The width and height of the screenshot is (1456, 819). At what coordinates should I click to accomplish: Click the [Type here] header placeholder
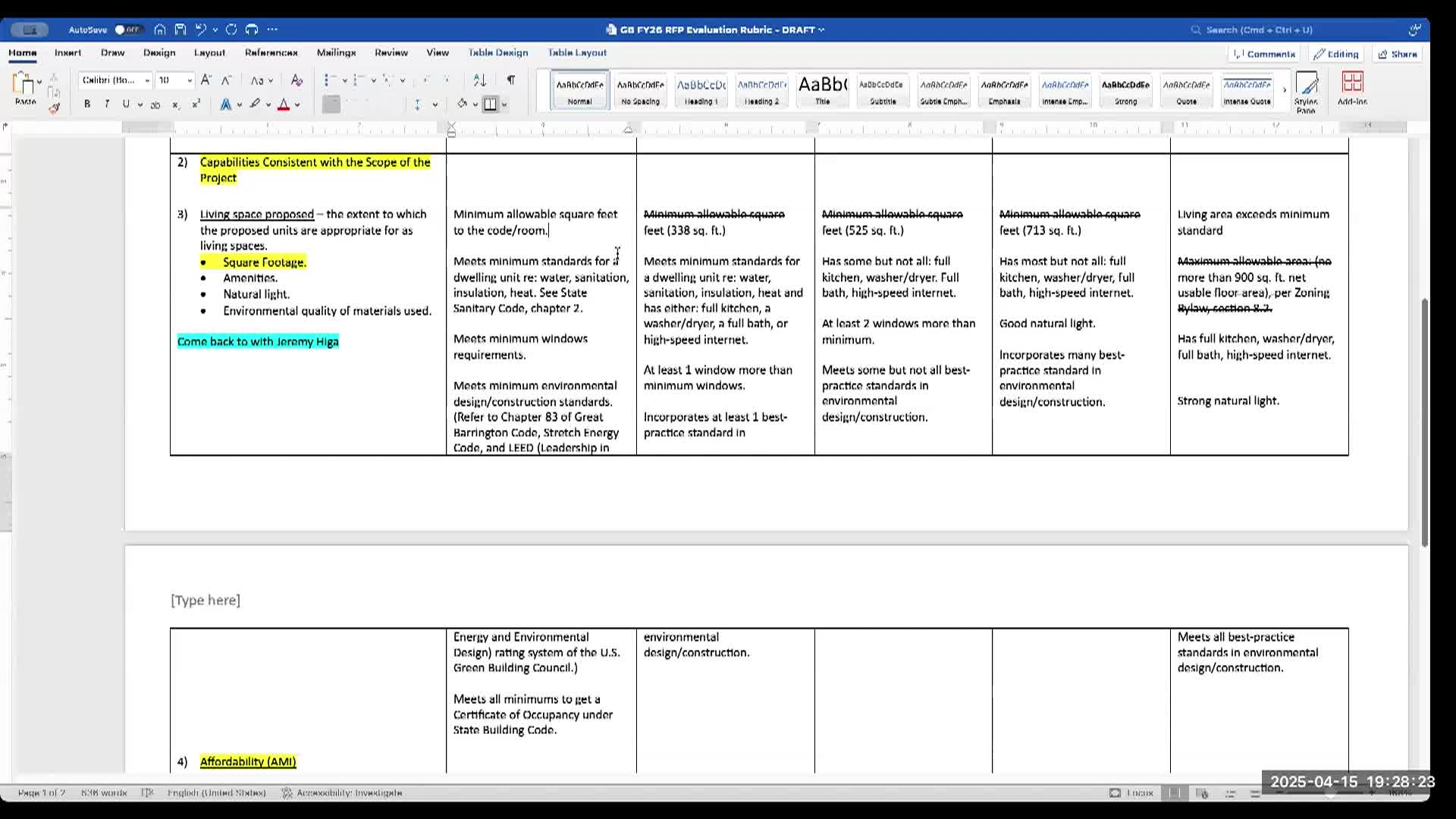pos(206,600)
